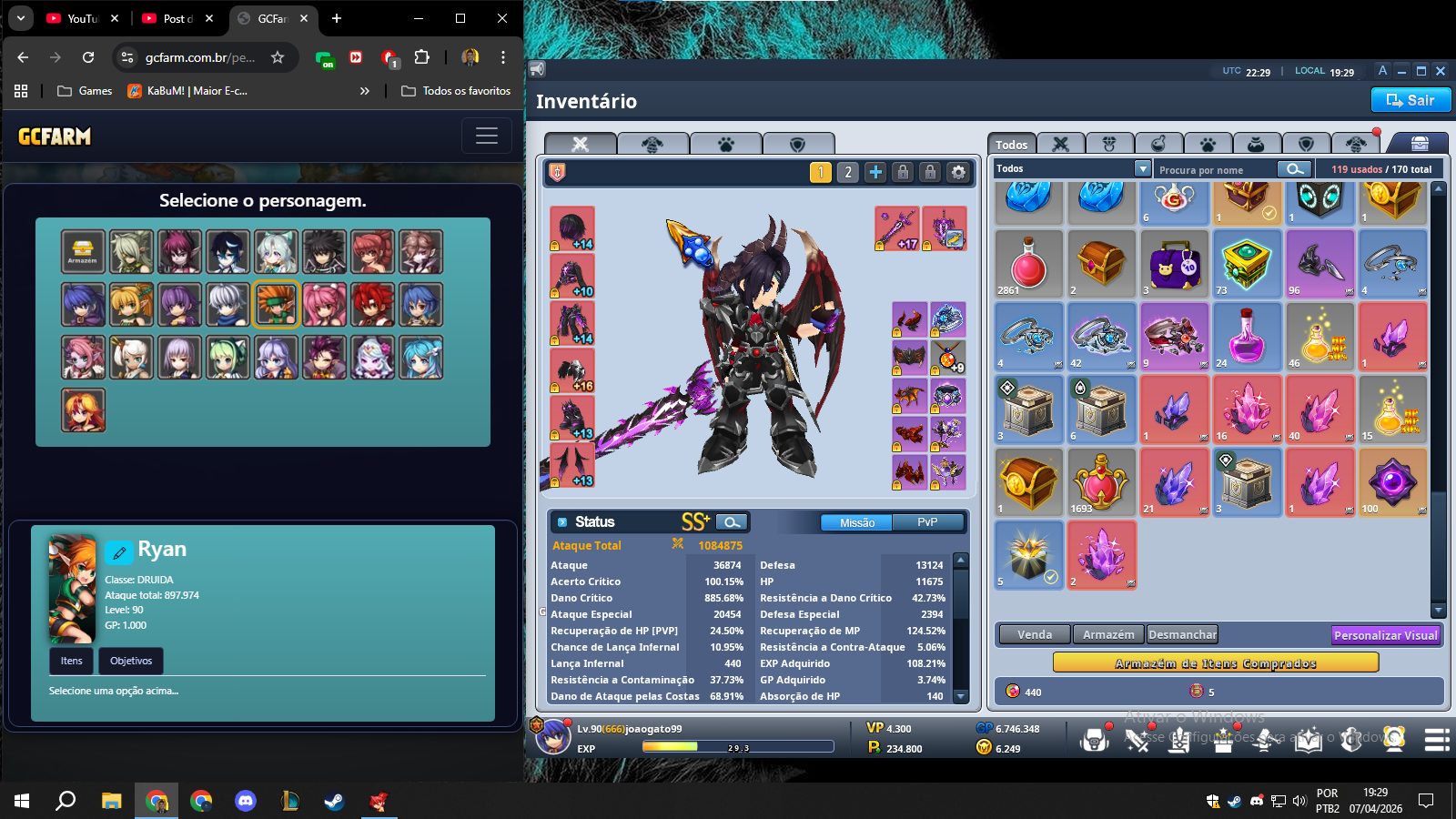The width and height of the screenshot is (1456, 819).
Task: Switch status view to Missão
Action: click(x=857, y=522)
